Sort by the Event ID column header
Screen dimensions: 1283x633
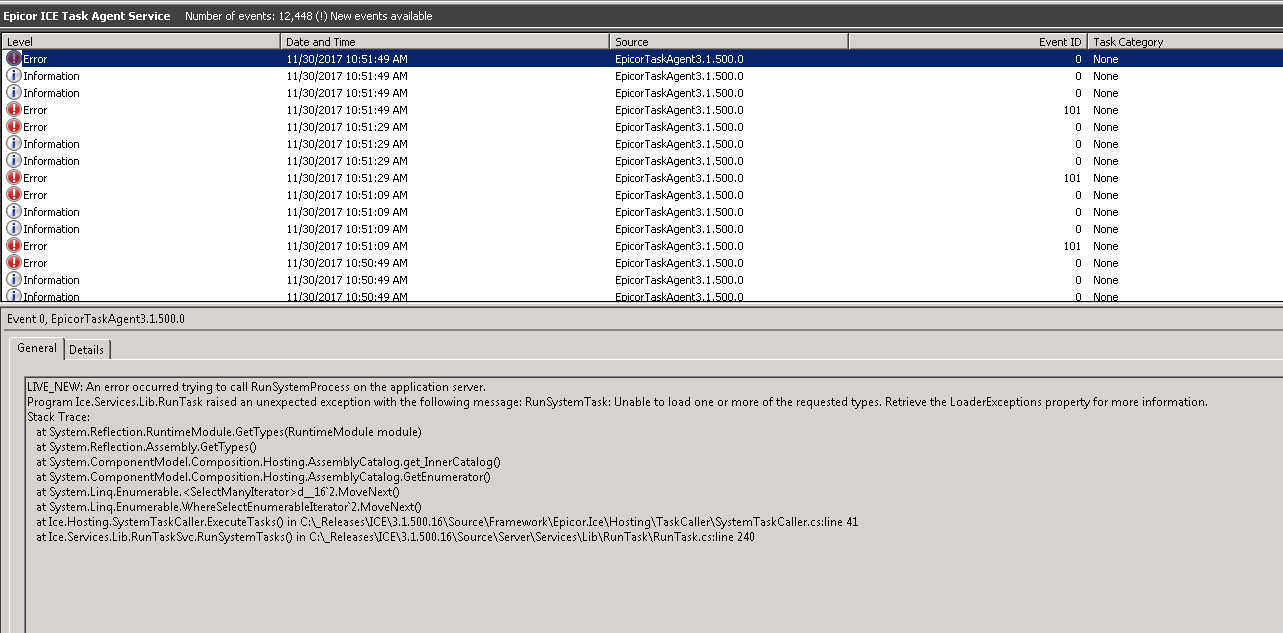tap(968, 42)
